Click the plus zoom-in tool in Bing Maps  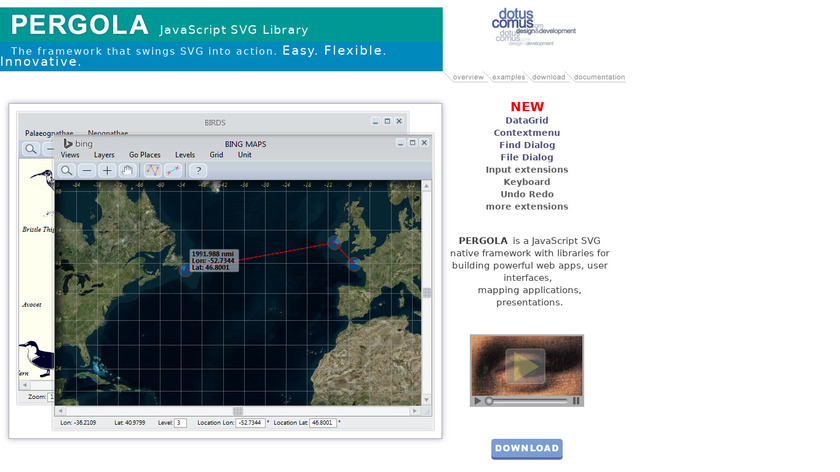tap(107, 170)
